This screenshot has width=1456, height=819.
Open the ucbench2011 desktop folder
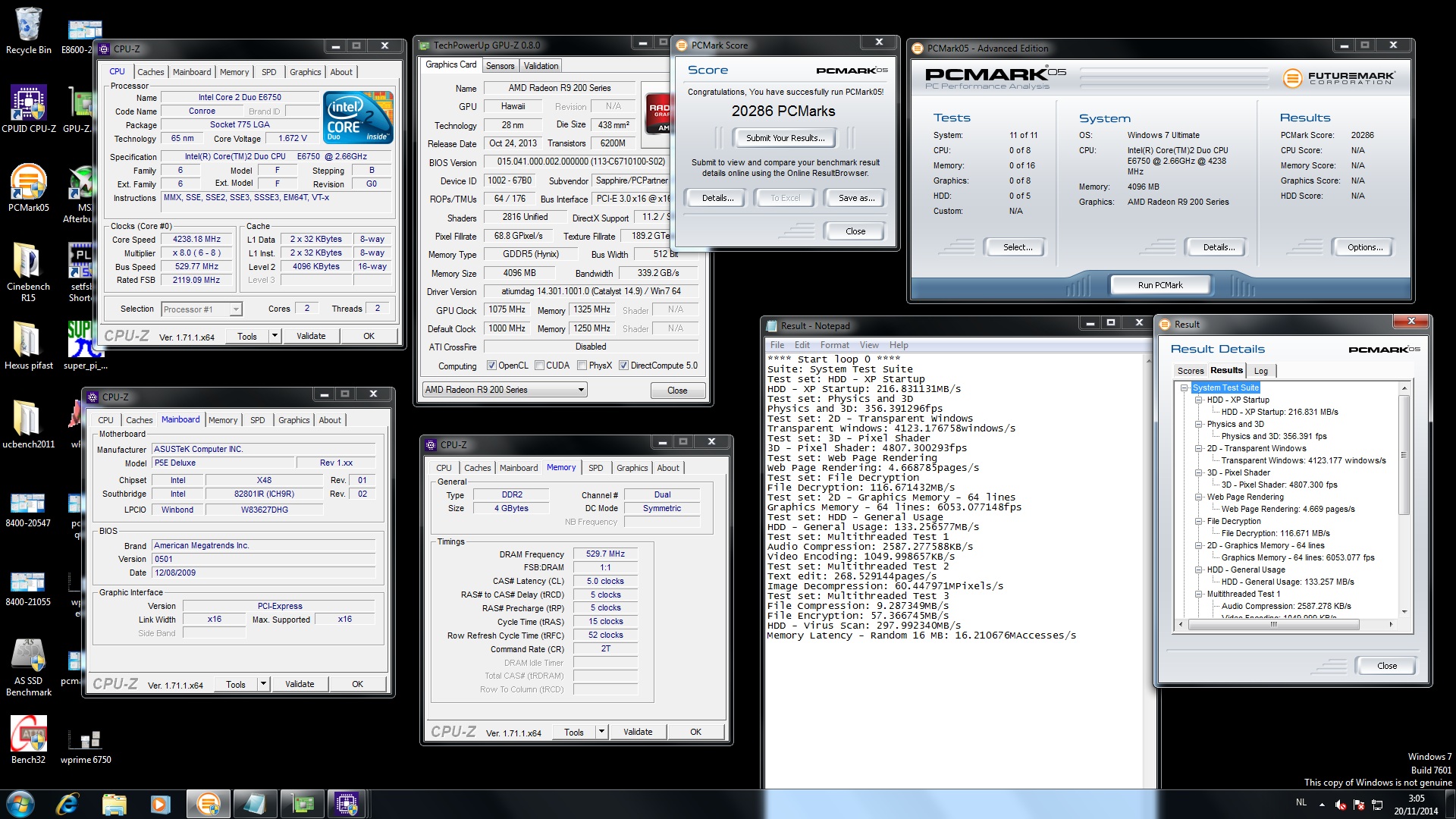point(28,425)
